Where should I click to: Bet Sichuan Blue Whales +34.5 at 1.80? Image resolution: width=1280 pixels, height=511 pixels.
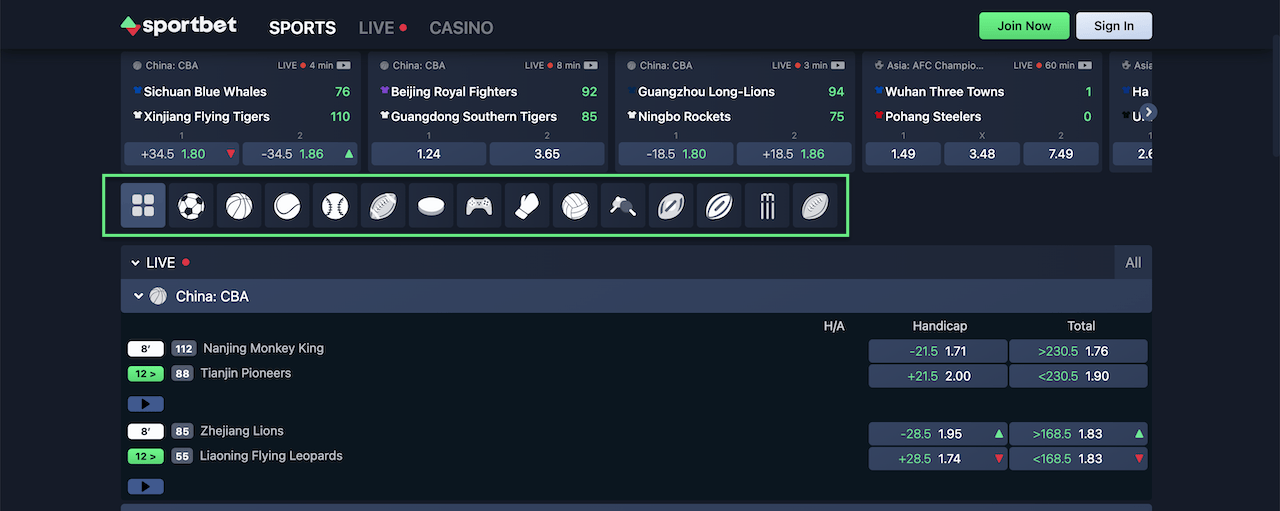coord(182,154)
